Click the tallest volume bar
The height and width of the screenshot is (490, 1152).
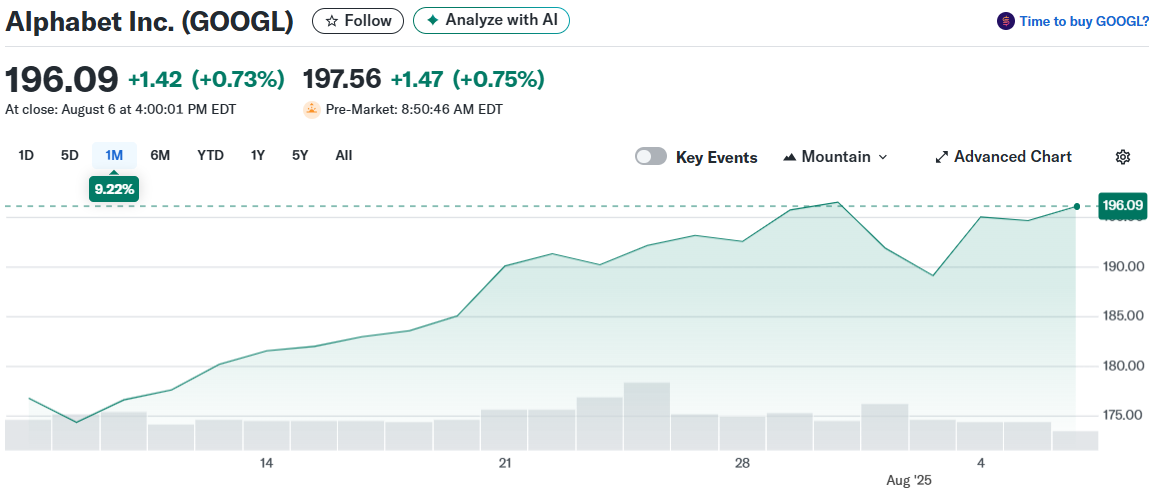click(647, 417)
